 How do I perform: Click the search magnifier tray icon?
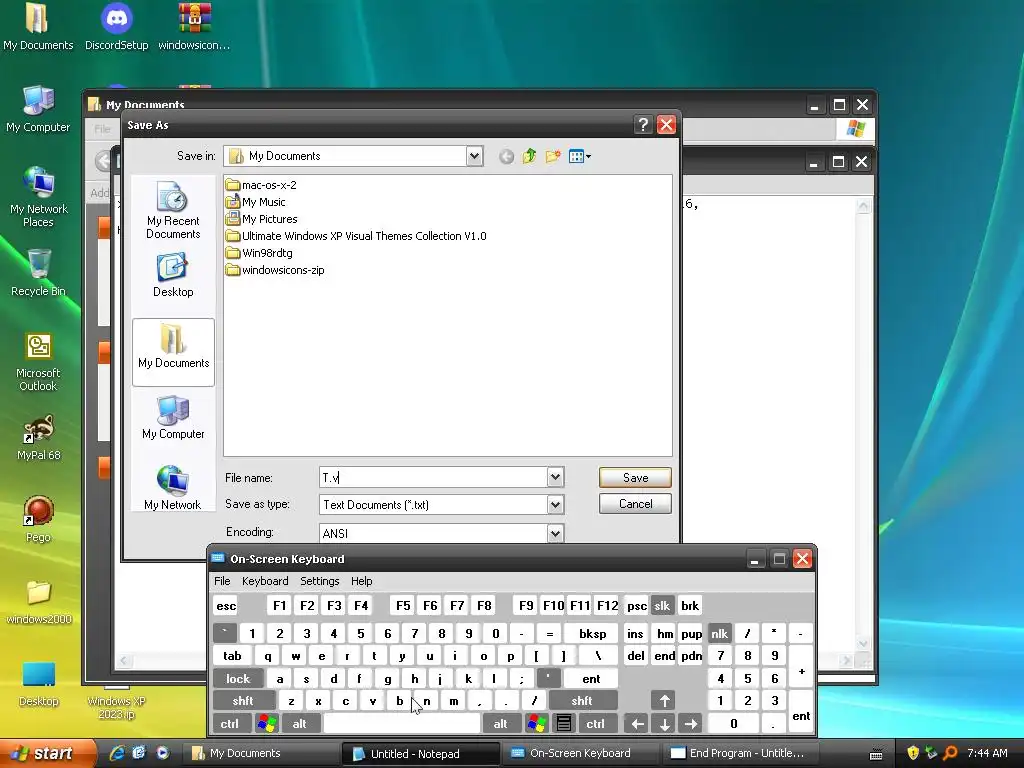[x=950, y=753]
